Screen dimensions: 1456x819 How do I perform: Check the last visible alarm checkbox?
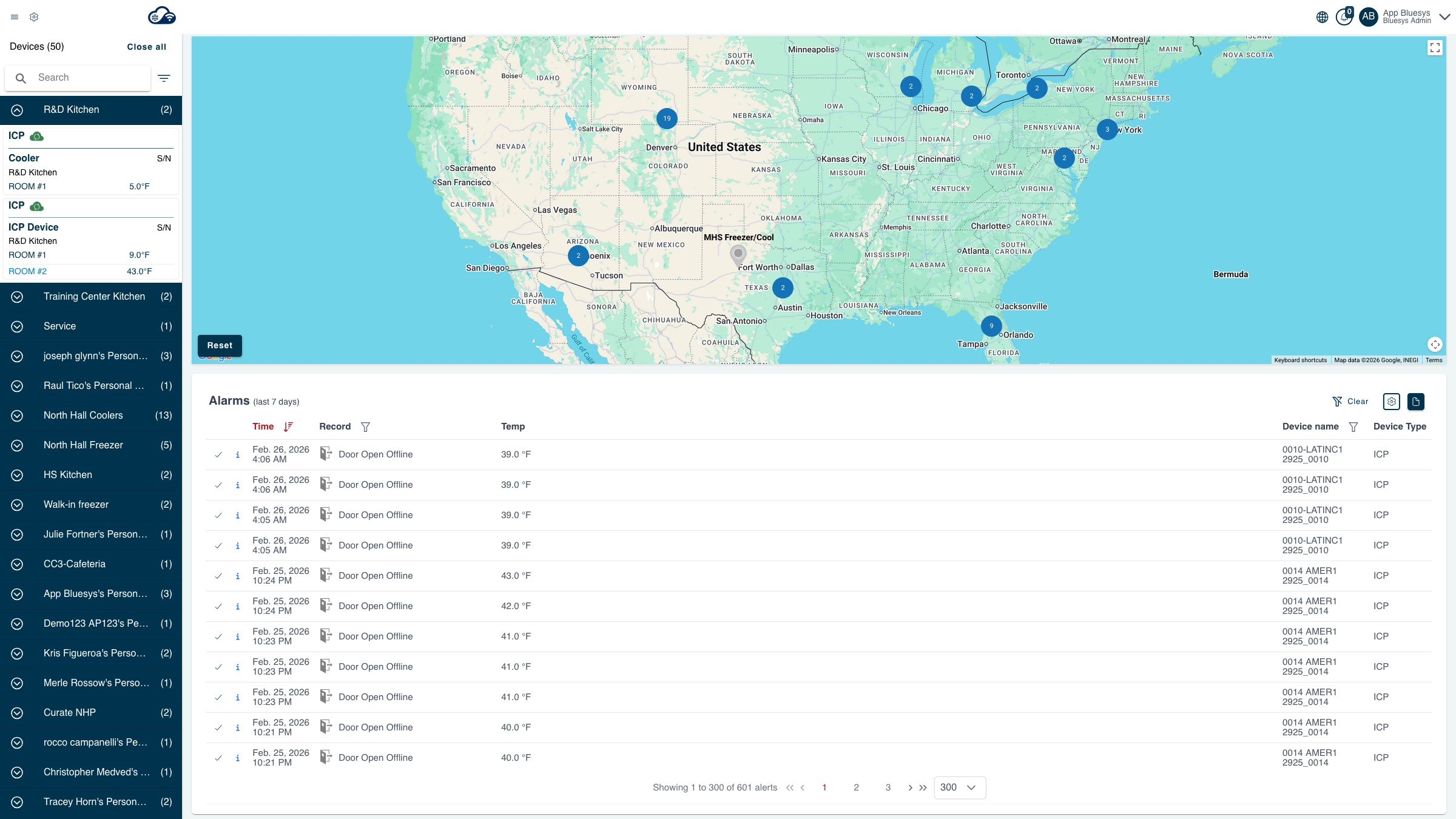click(218, 757)
